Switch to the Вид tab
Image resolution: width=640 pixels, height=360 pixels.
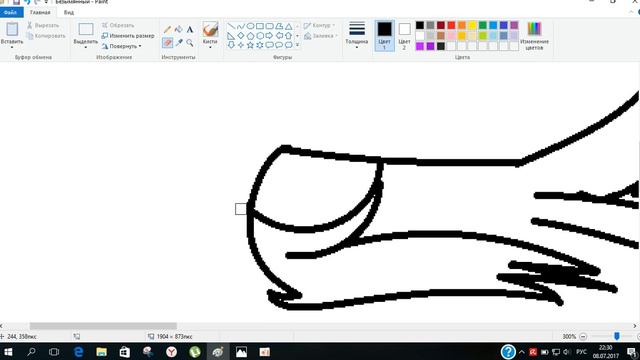point(69,13)
